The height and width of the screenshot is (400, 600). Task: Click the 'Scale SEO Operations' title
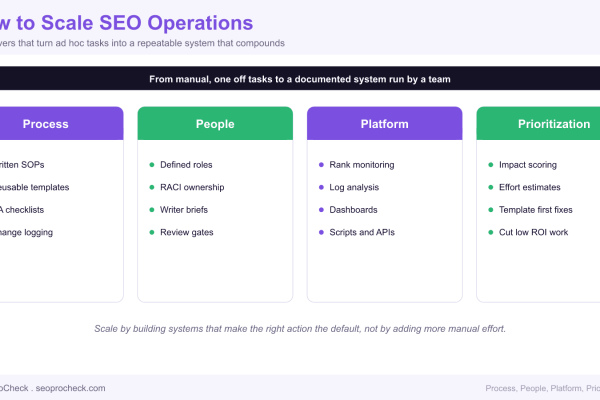[126, 23]
